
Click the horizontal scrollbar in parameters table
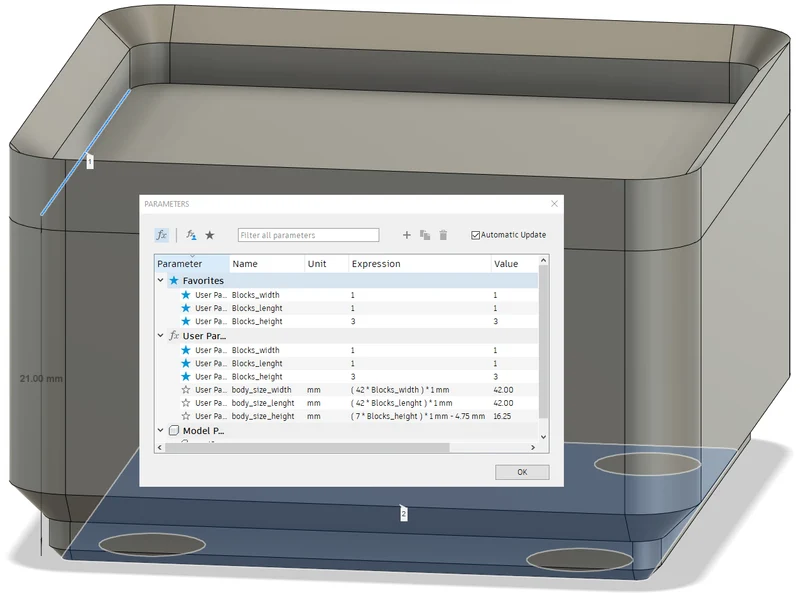click(x=307, y=448)
